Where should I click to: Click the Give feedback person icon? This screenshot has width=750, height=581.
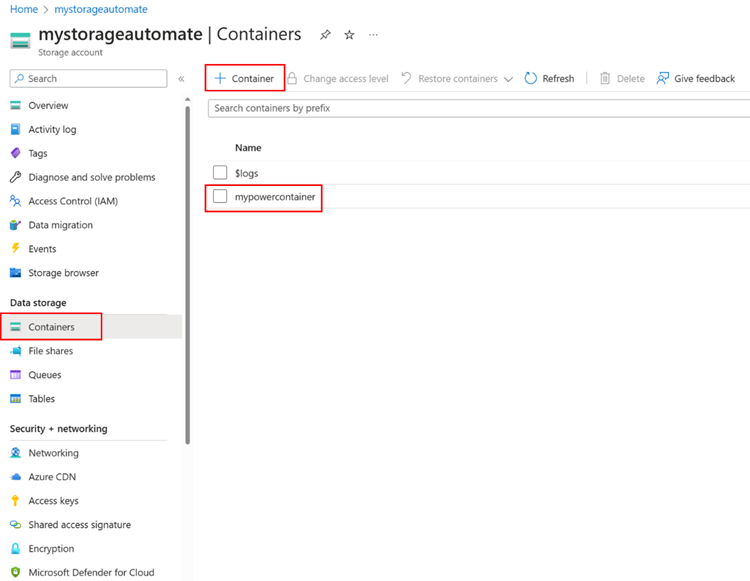click(662, 78)
